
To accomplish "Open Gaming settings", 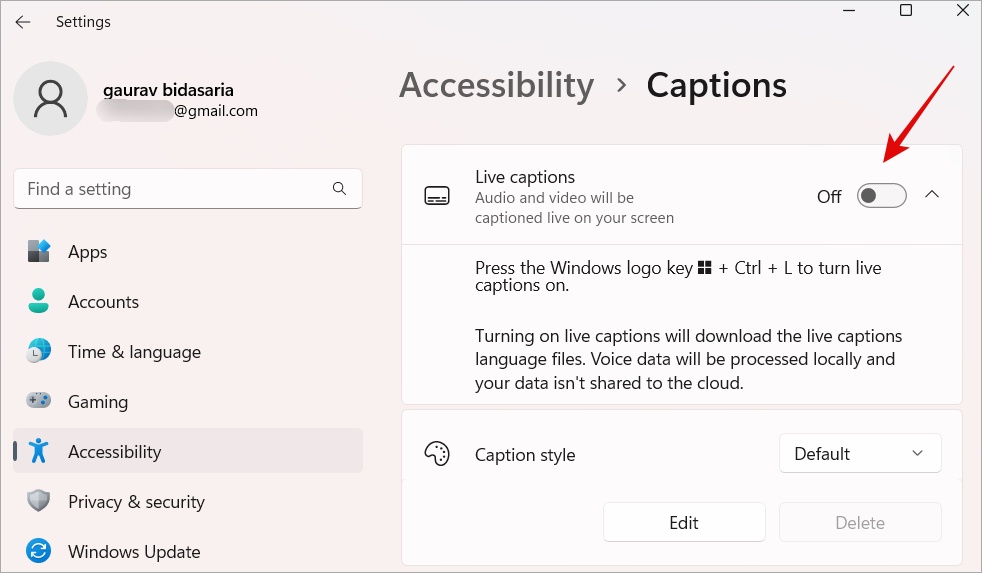I will click(188, 401).
